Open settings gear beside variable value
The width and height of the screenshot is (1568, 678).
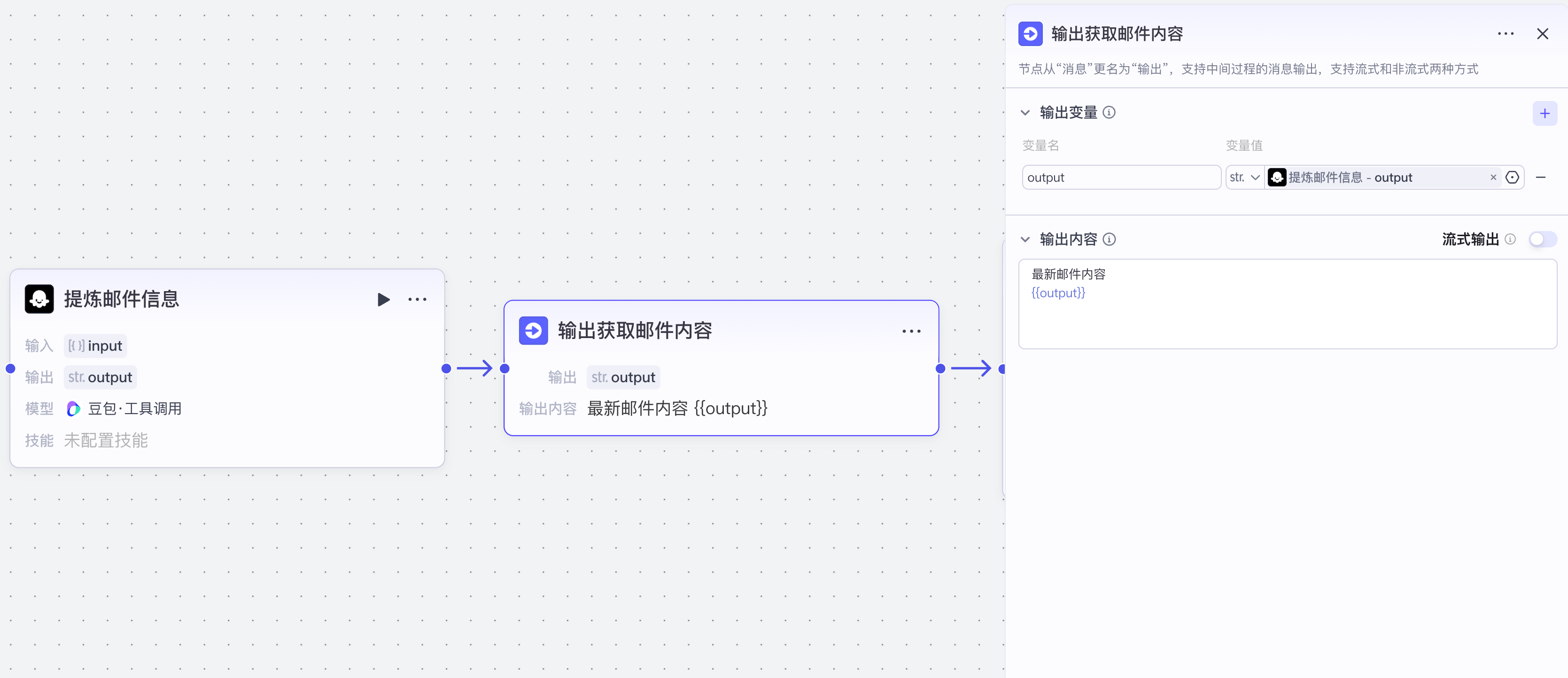pos(1513,177)
